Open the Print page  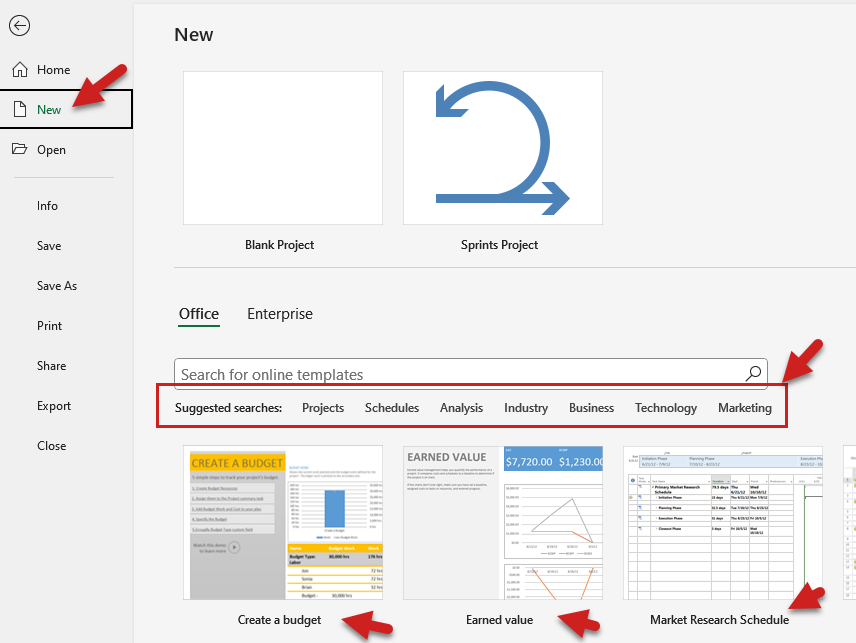(x=49, y=326)
